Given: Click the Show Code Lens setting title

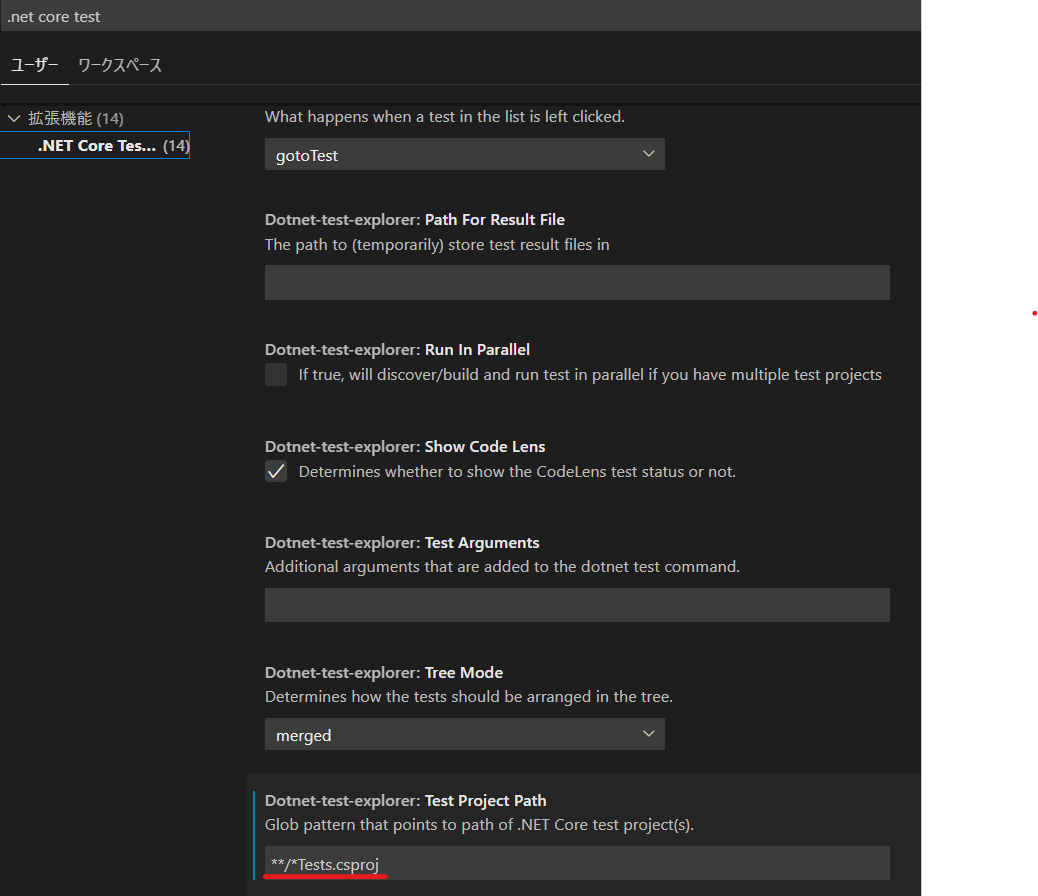Looking at the screenshot, I should (485, 447).
